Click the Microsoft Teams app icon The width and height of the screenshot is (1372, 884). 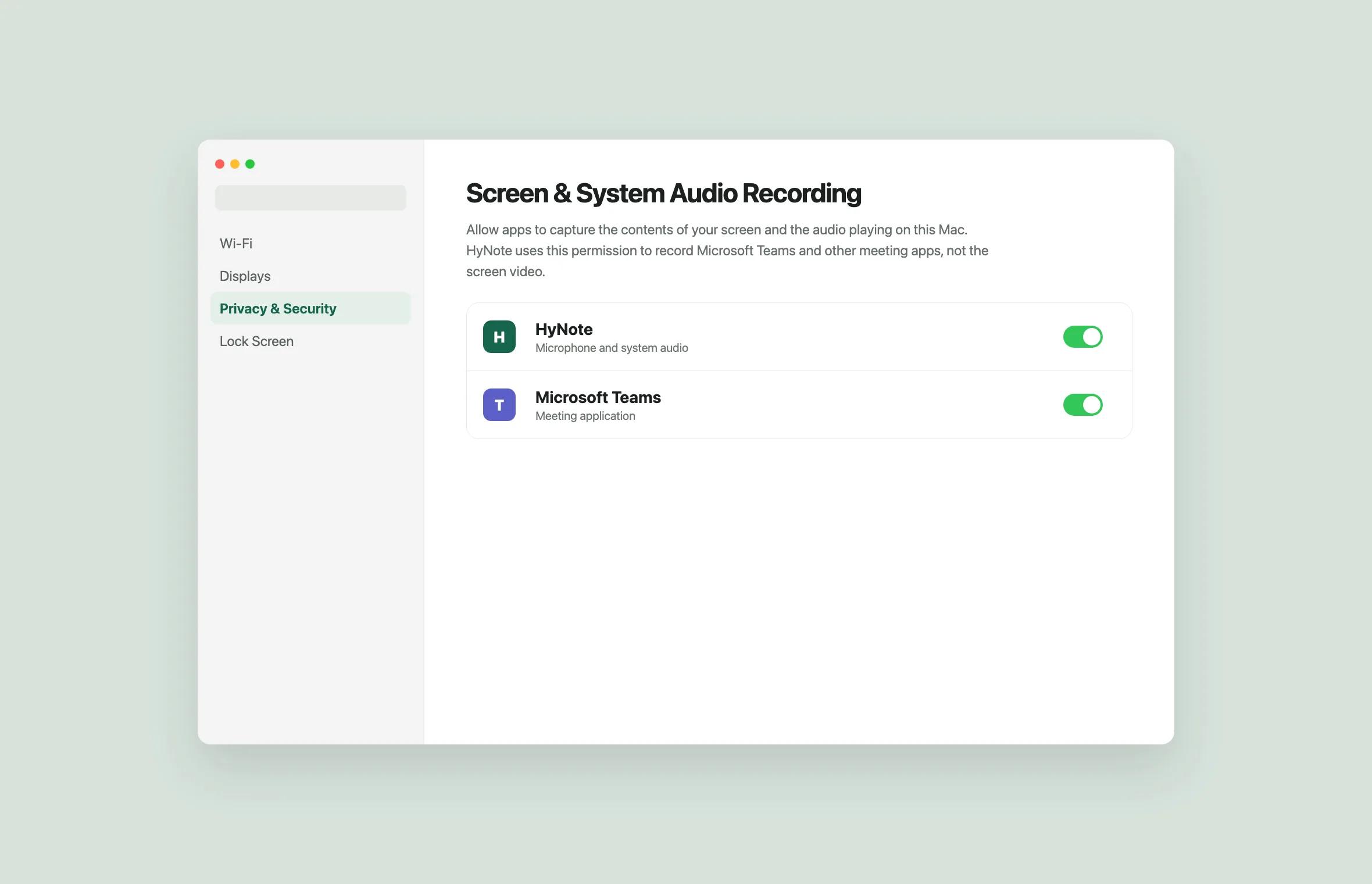click(x=499, y=405)
